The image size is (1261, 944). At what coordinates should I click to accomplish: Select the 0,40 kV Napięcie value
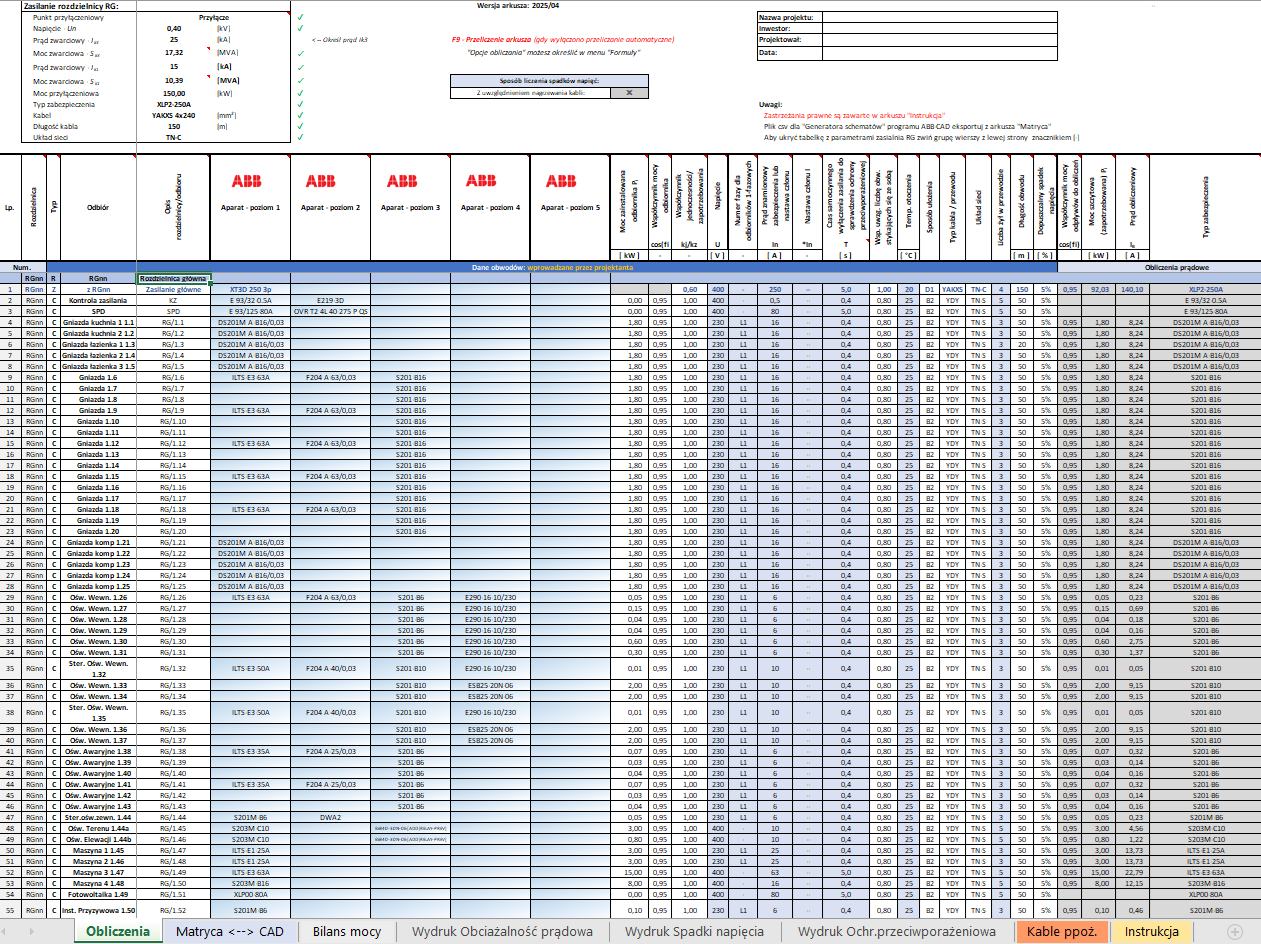pyautogui.click(x=174, y=29)
